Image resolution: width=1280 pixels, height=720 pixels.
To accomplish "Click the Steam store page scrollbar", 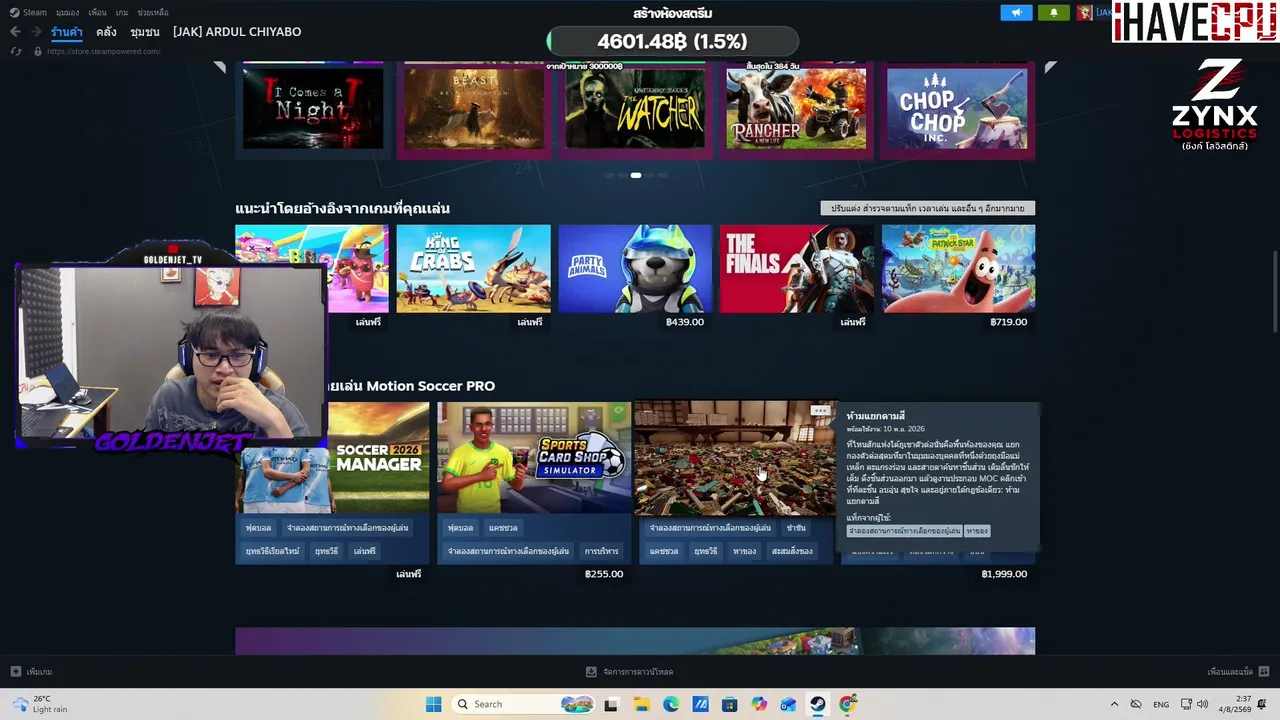I will tap(1275, 290).
